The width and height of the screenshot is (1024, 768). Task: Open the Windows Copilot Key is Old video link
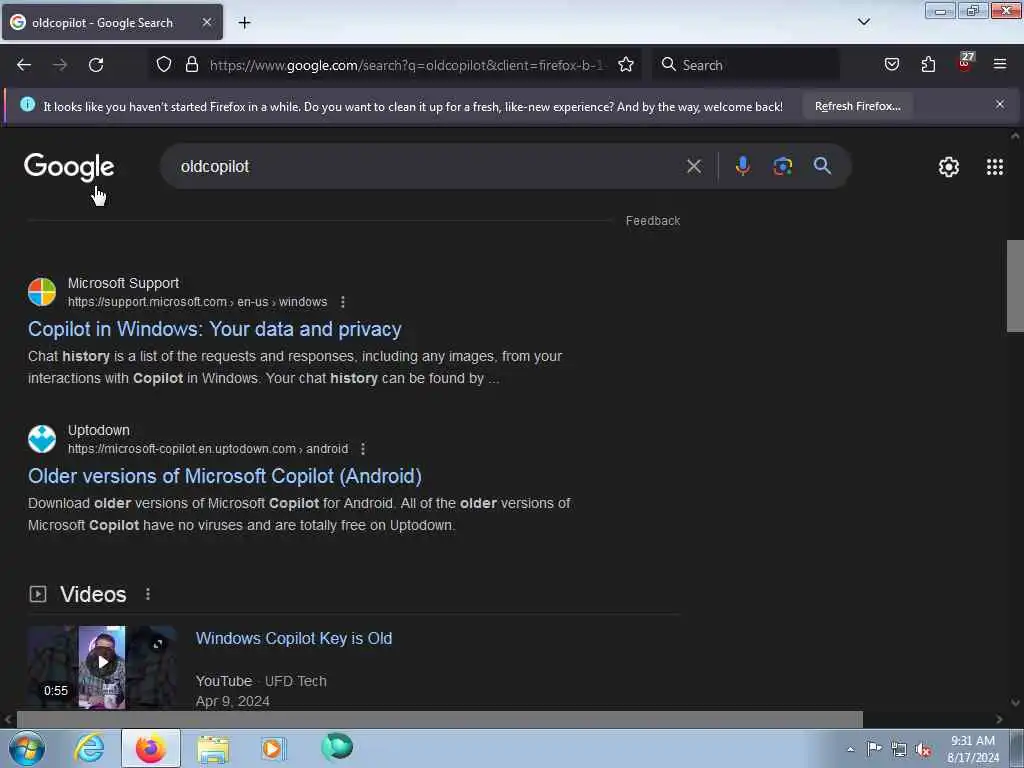(x=294, y=638)
